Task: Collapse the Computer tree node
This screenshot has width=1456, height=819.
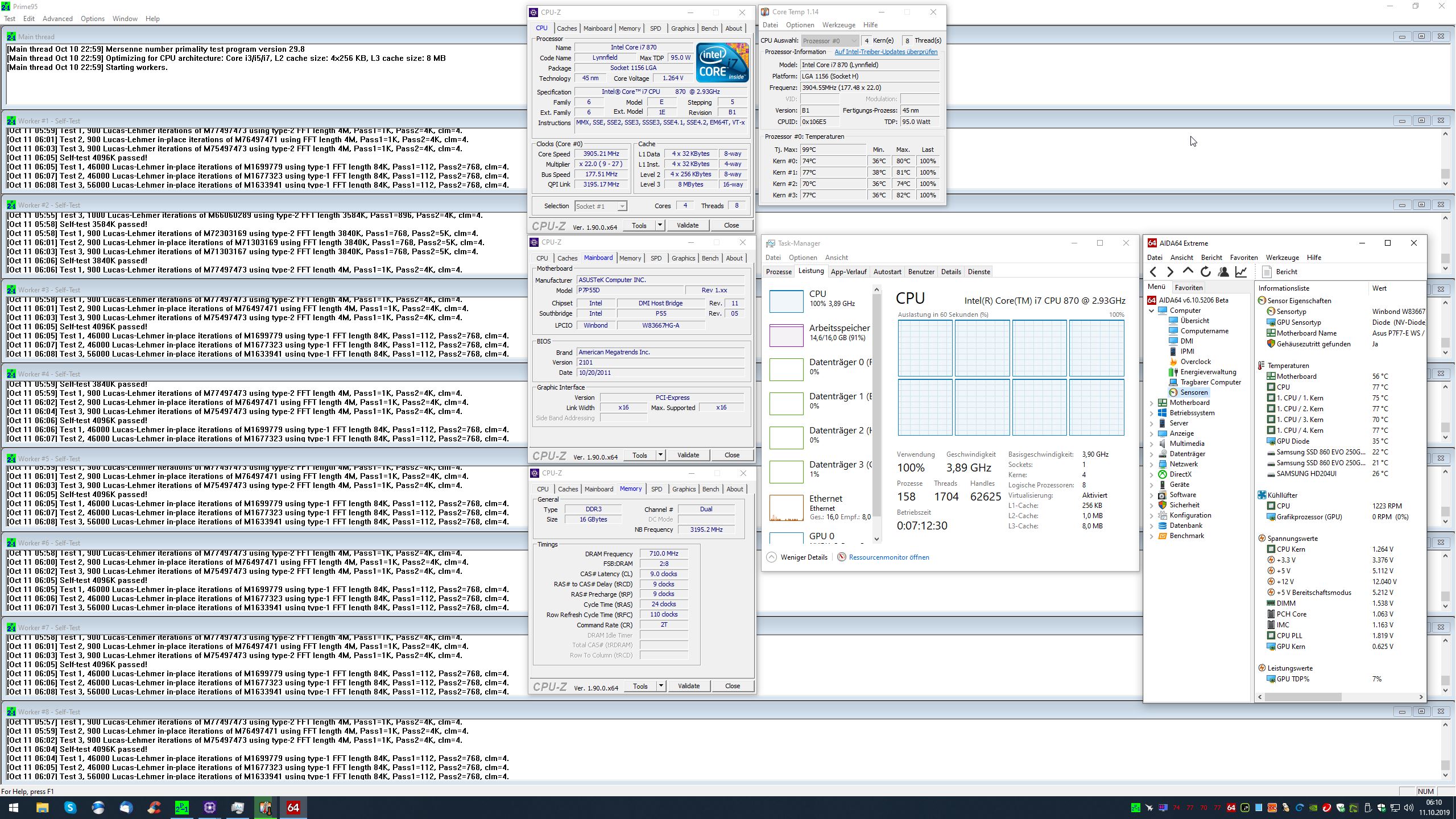Action: 1152,311
